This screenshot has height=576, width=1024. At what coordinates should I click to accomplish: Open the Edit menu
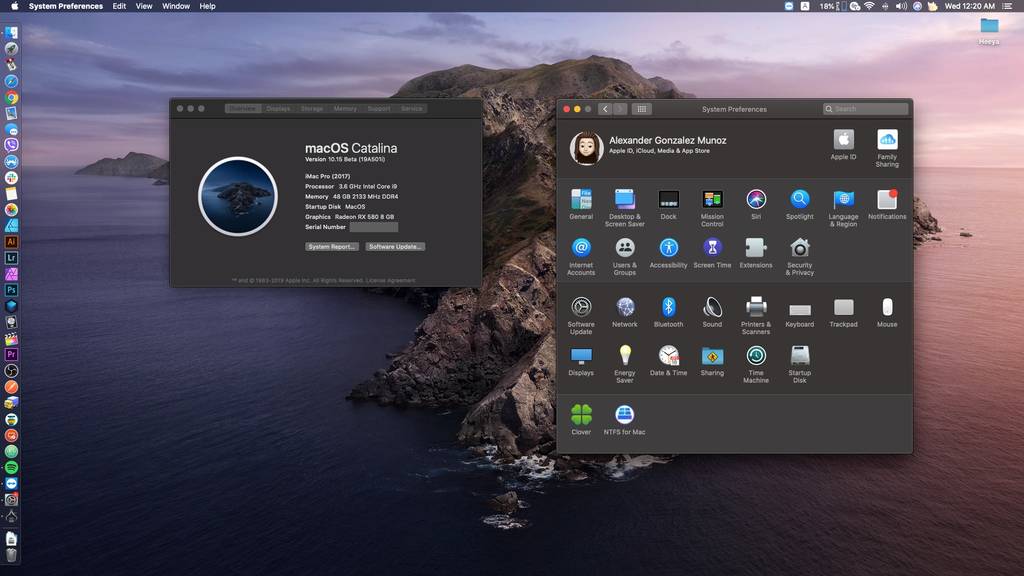point(119,6)
